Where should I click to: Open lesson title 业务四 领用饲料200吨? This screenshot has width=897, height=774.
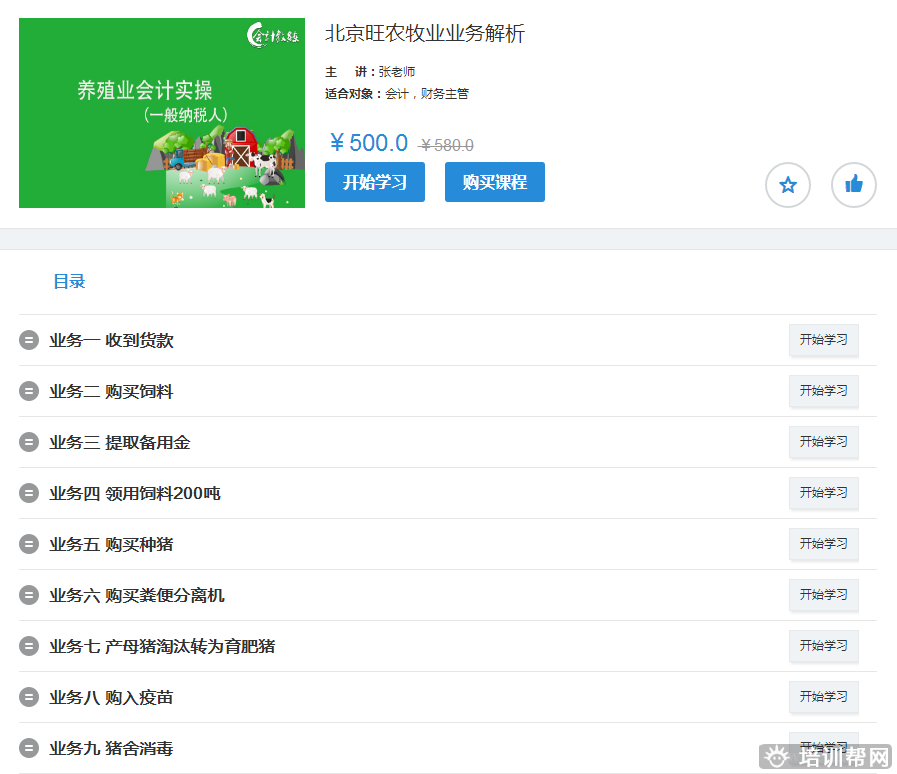135,493
